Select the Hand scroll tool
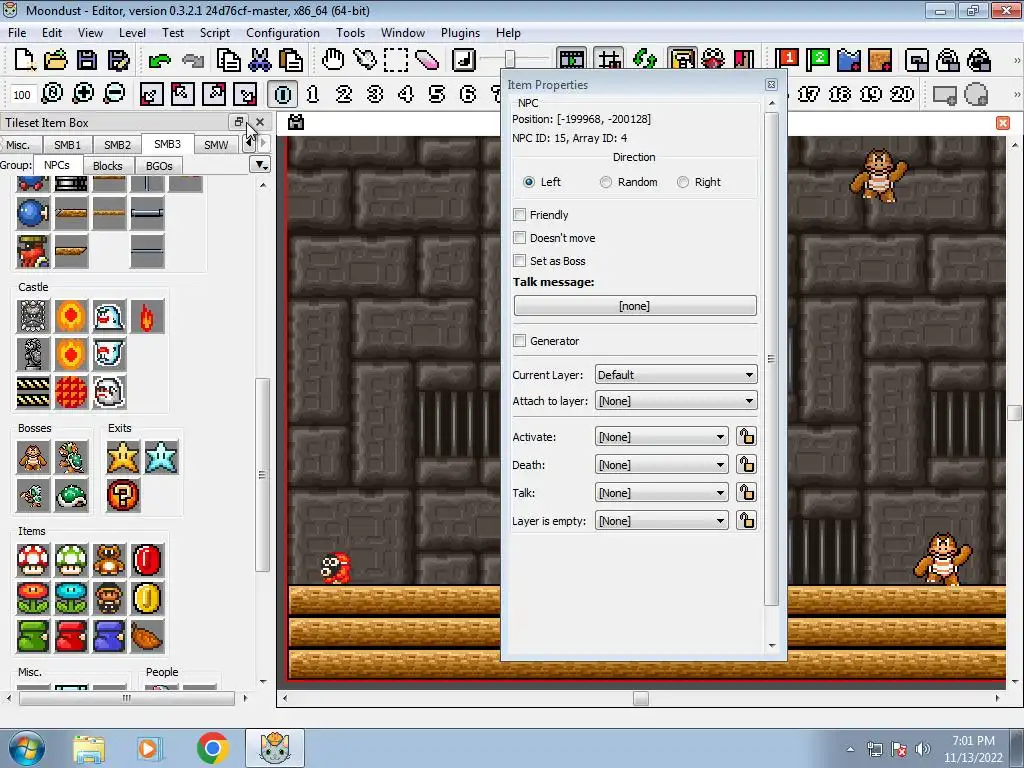The height and width of the screenshot is (768, 1024). pos(333,60)
